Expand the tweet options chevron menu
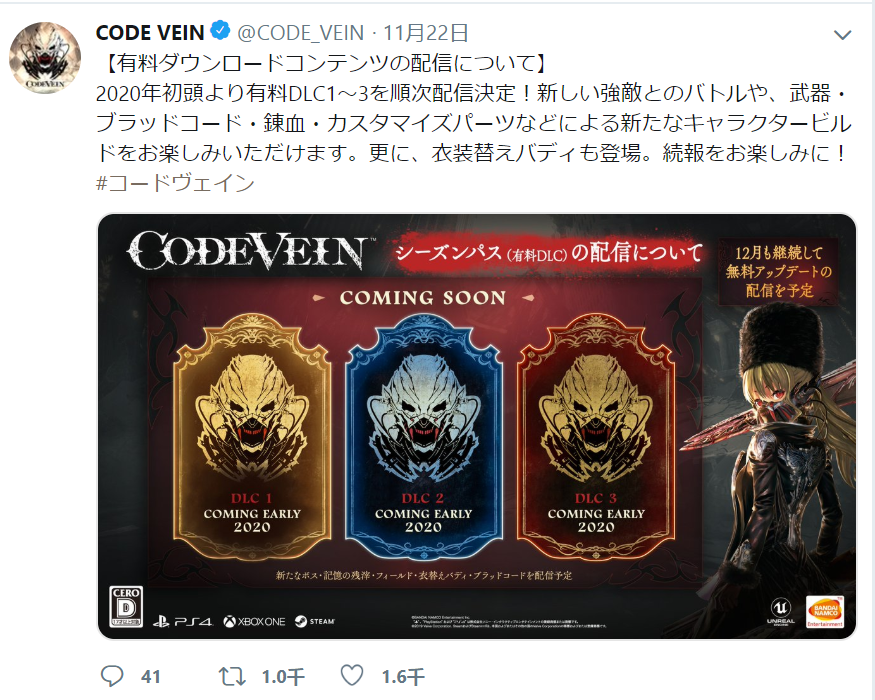Screen dimensions: 875x700 point(842,35)
